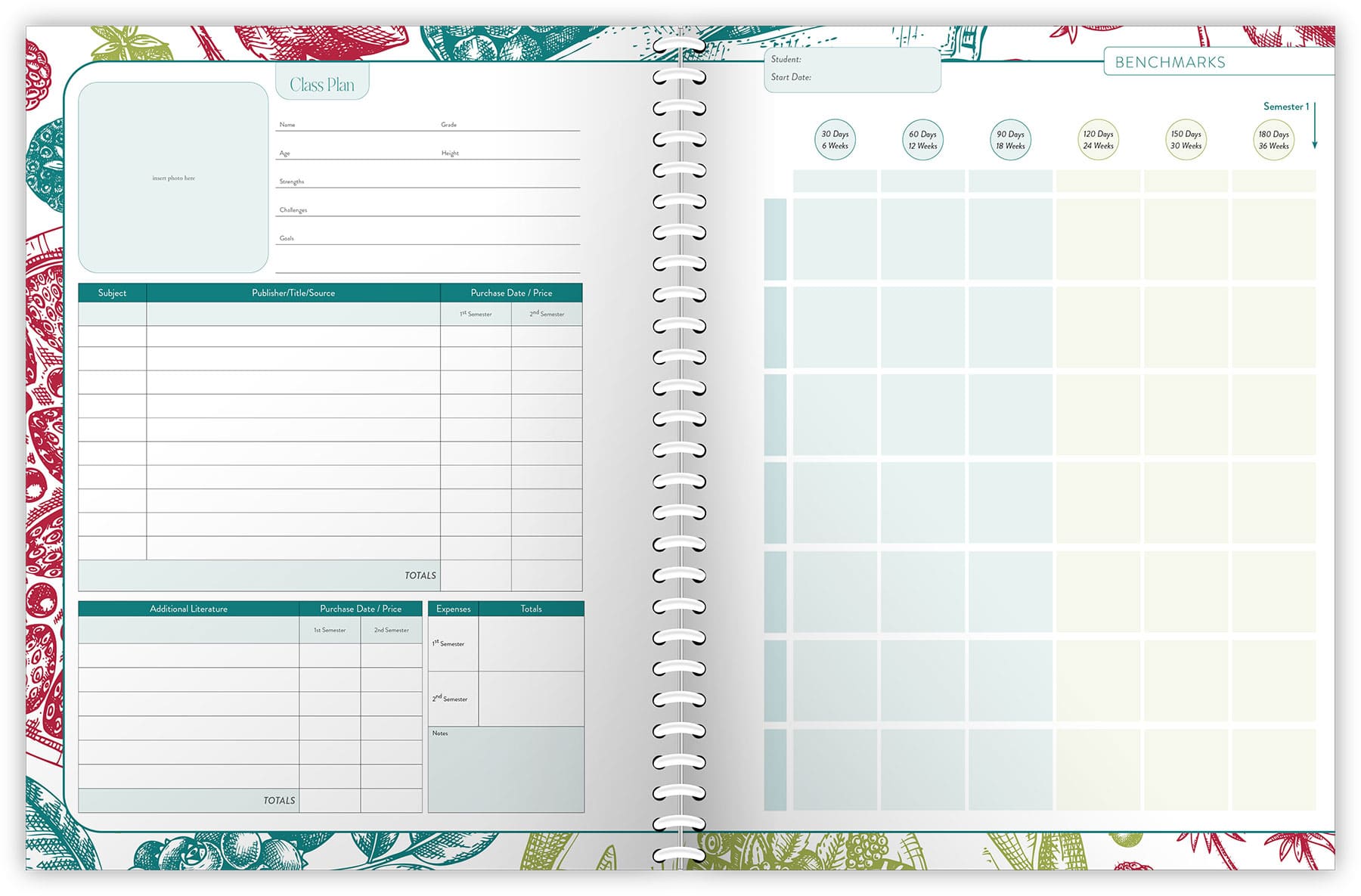The image size is (1361, 896).
Task: Select the Additional Literature table header
Action: (x=188, y=609)
